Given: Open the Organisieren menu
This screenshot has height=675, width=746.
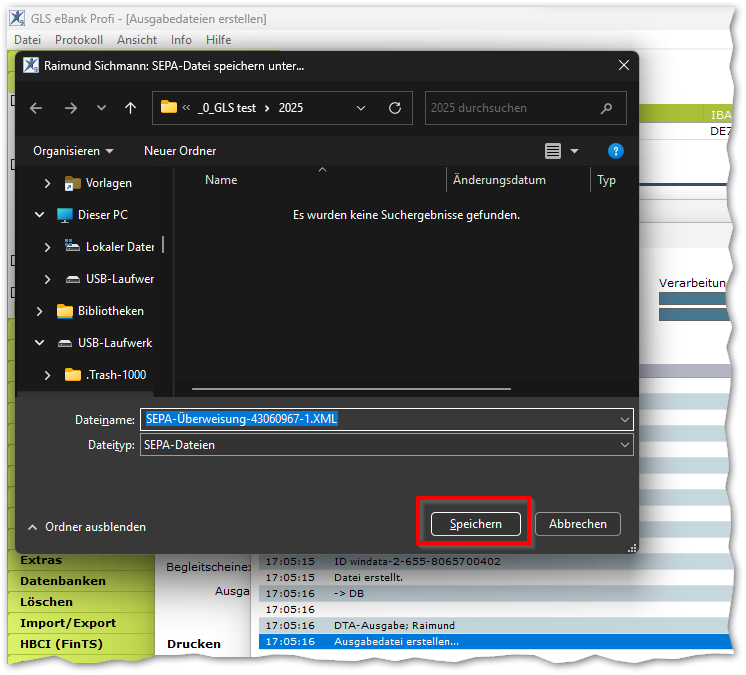Looking at the screenshot, I should [x=73, y=151].
